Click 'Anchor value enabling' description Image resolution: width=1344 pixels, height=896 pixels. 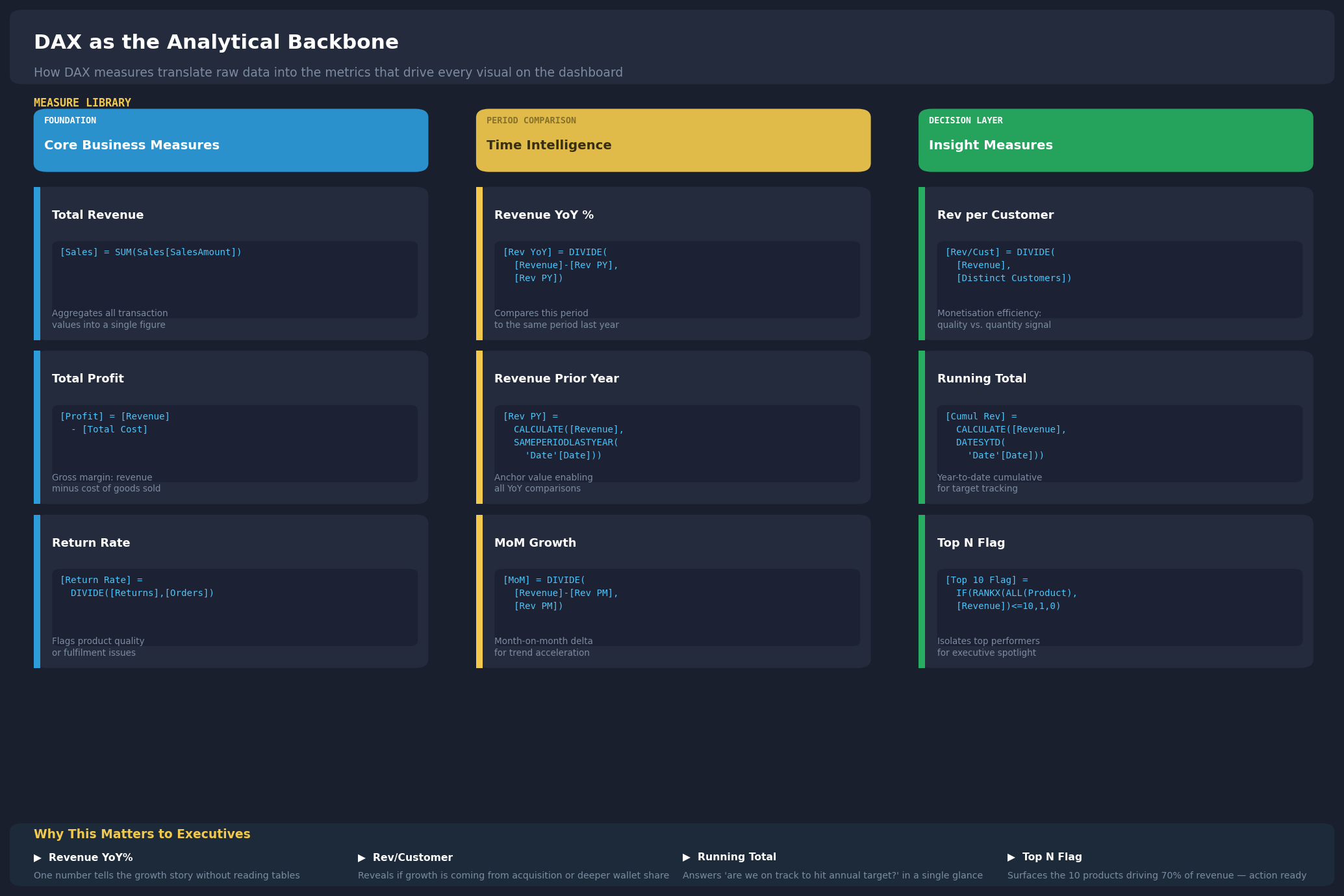544,477
